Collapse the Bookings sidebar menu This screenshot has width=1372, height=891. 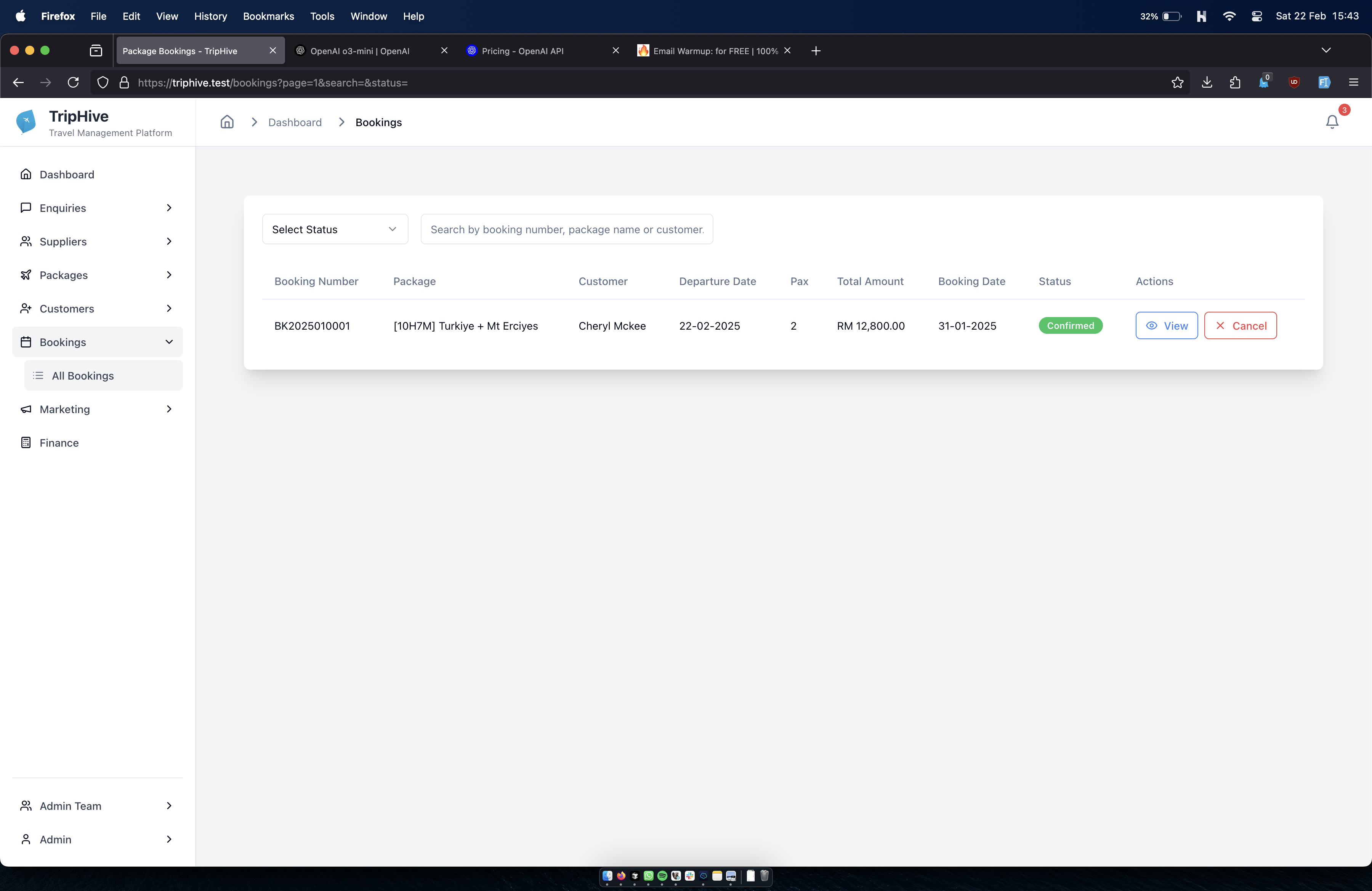tap(98, 342)
